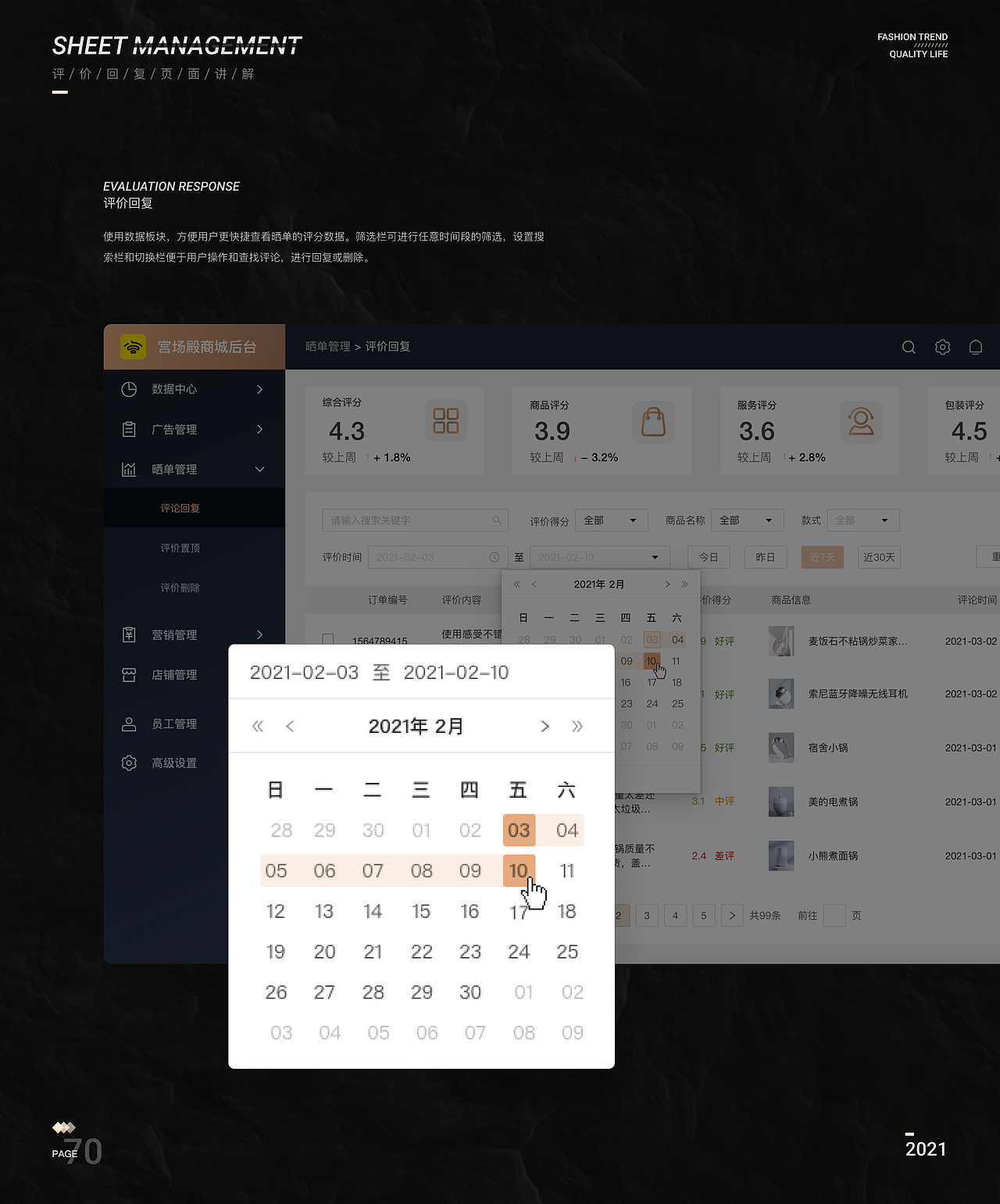The width and height of the screenshot is (1000, 1204).
Task: Click the yellow wifi logo icon
Action: click(x=134, y=347)
